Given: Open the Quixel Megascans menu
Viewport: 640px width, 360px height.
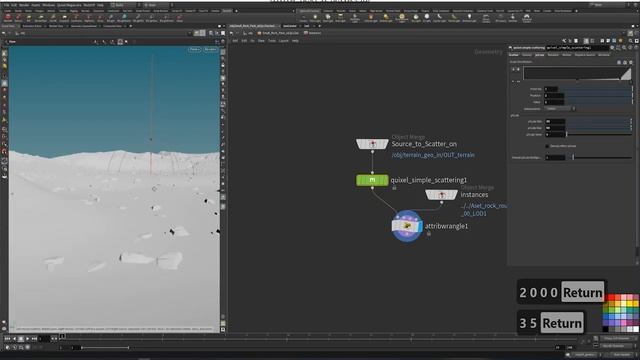Looking at the screenshot, I should point(69,5).
